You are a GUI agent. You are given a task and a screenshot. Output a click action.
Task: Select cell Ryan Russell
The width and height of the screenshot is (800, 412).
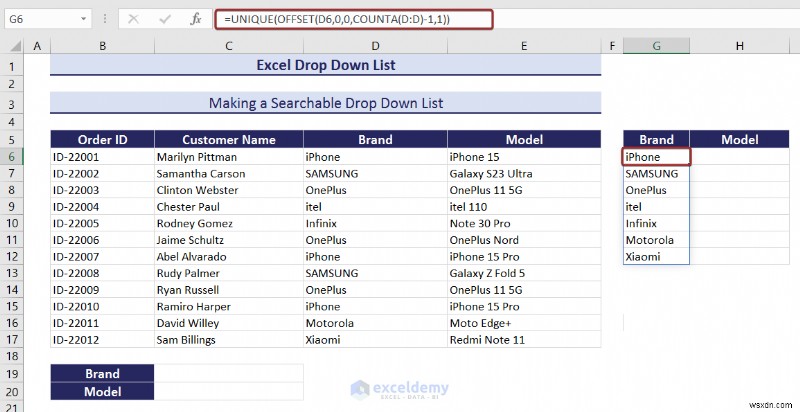click(229, 290)
